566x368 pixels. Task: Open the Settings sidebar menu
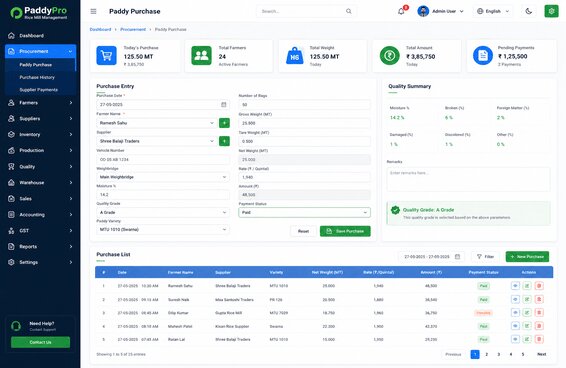(40, 262)
